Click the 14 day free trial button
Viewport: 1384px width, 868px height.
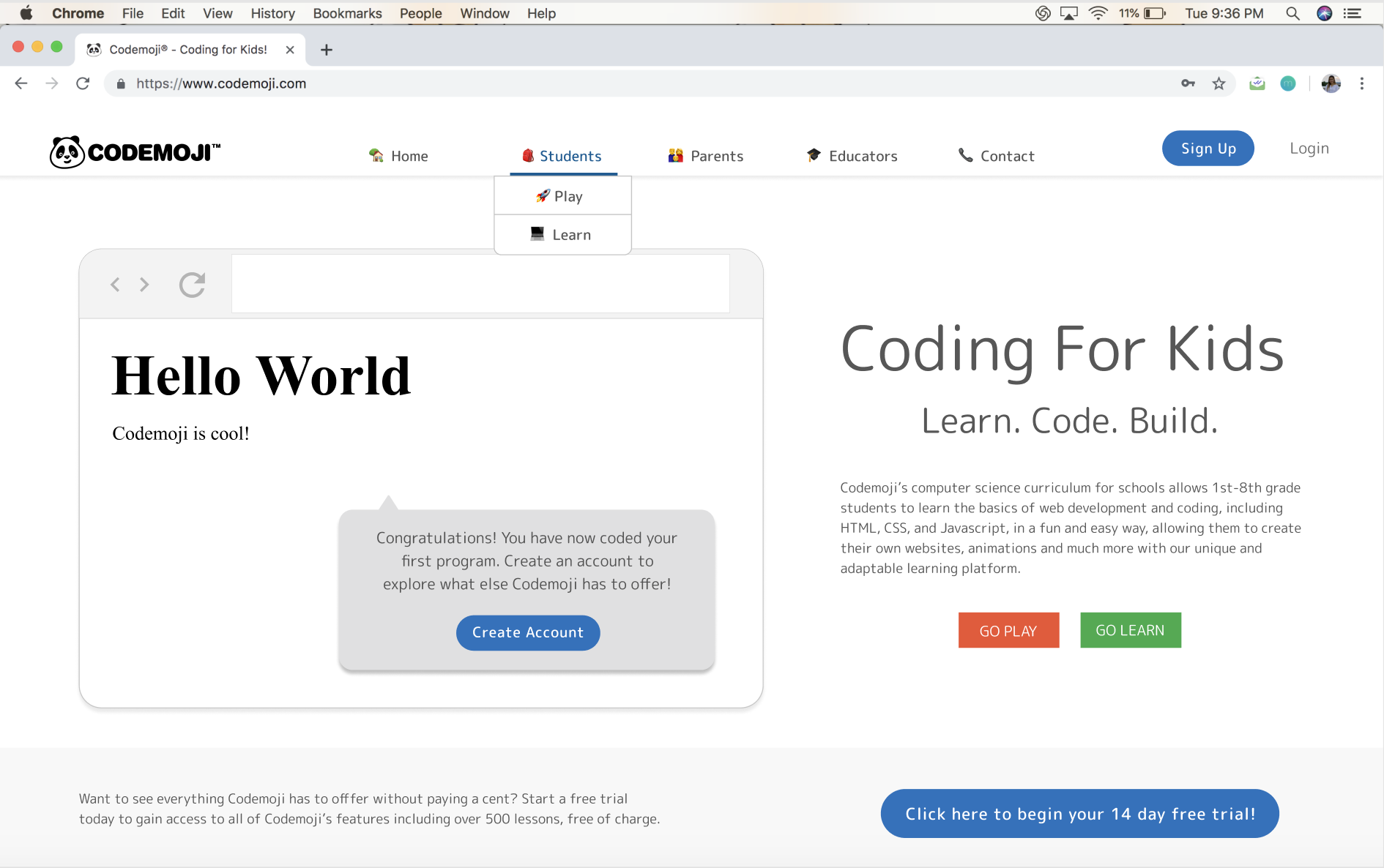pos(1080,813)
